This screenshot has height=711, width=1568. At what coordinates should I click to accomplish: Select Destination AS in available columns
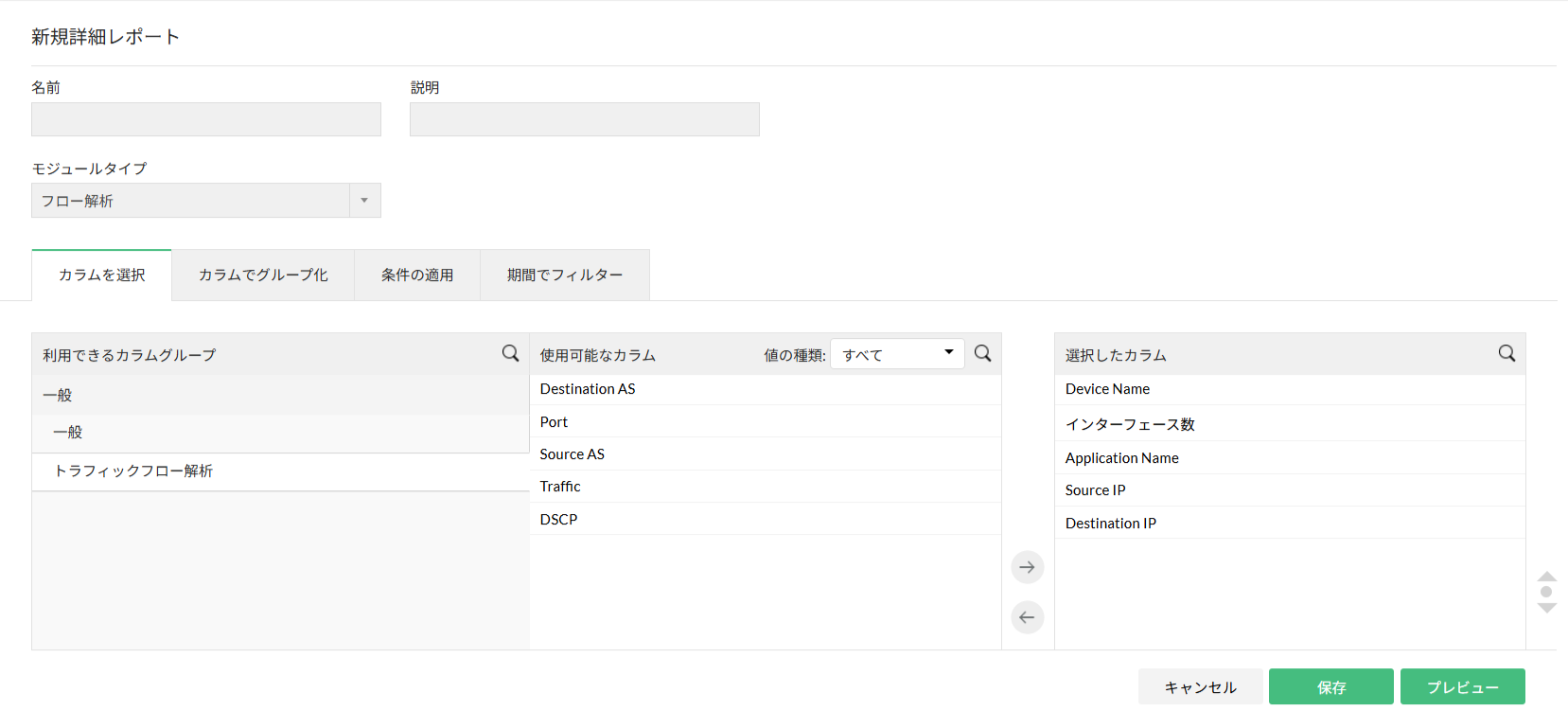(x=588, y=389)
